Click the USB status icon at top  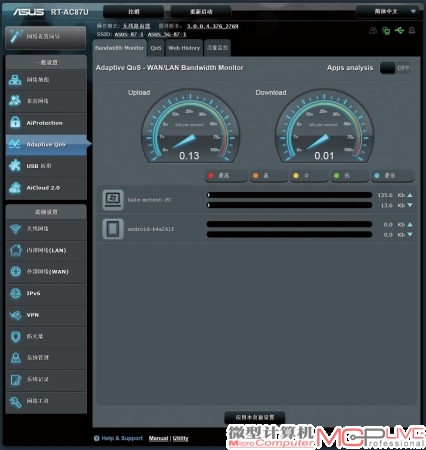(399, 31)
